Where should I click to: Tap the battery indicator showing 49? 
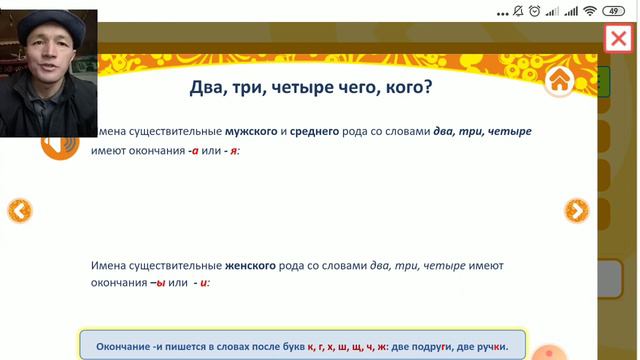coord(613,11)
